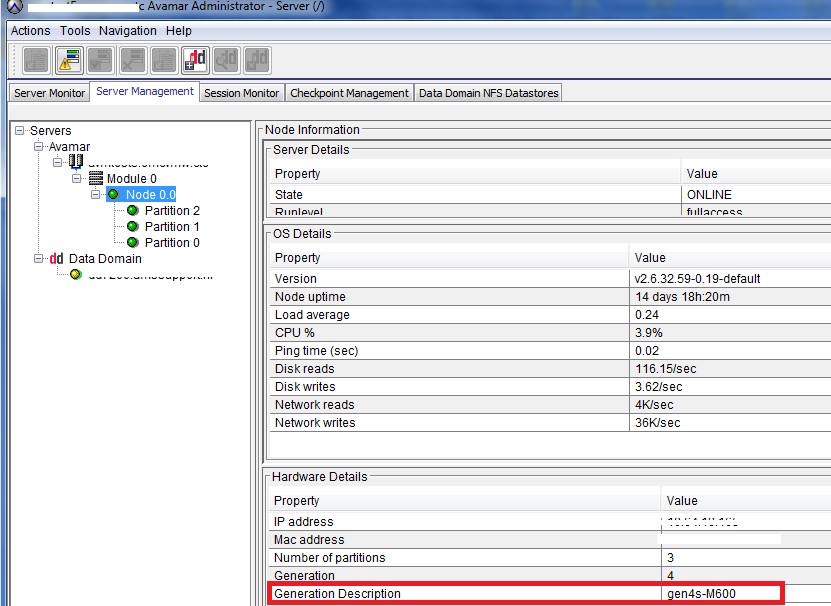Collapse the server rack node under Avamar
The image size is (831, 606).
[x=58, y=162]
